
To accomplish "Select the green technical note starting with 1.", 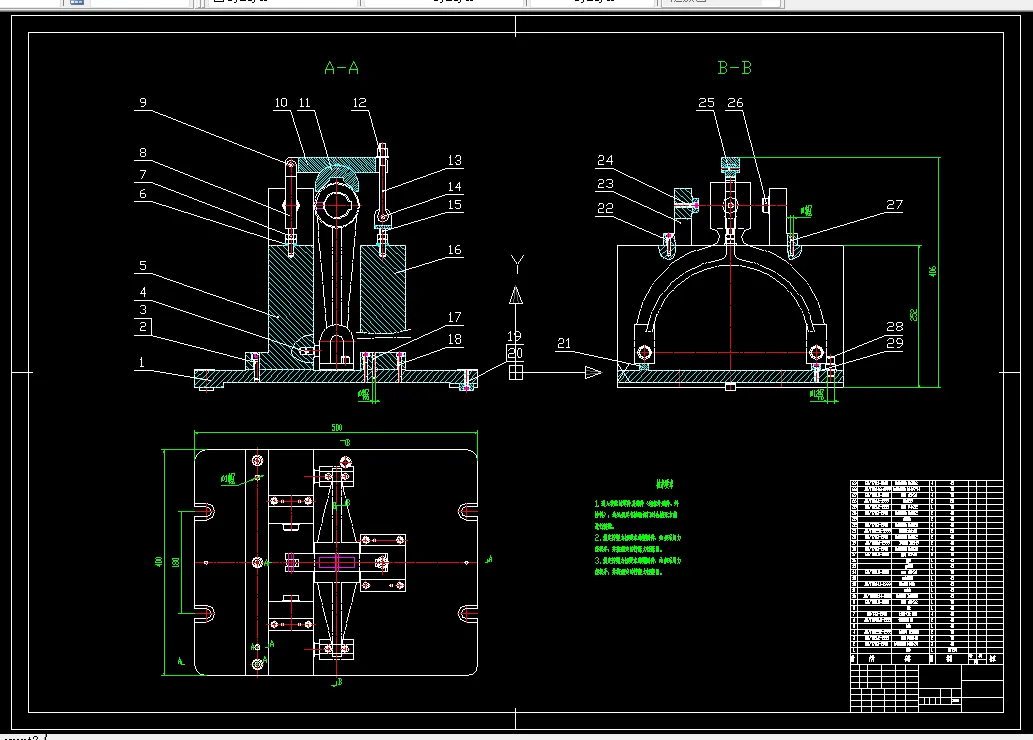I will tap(636, 515).
